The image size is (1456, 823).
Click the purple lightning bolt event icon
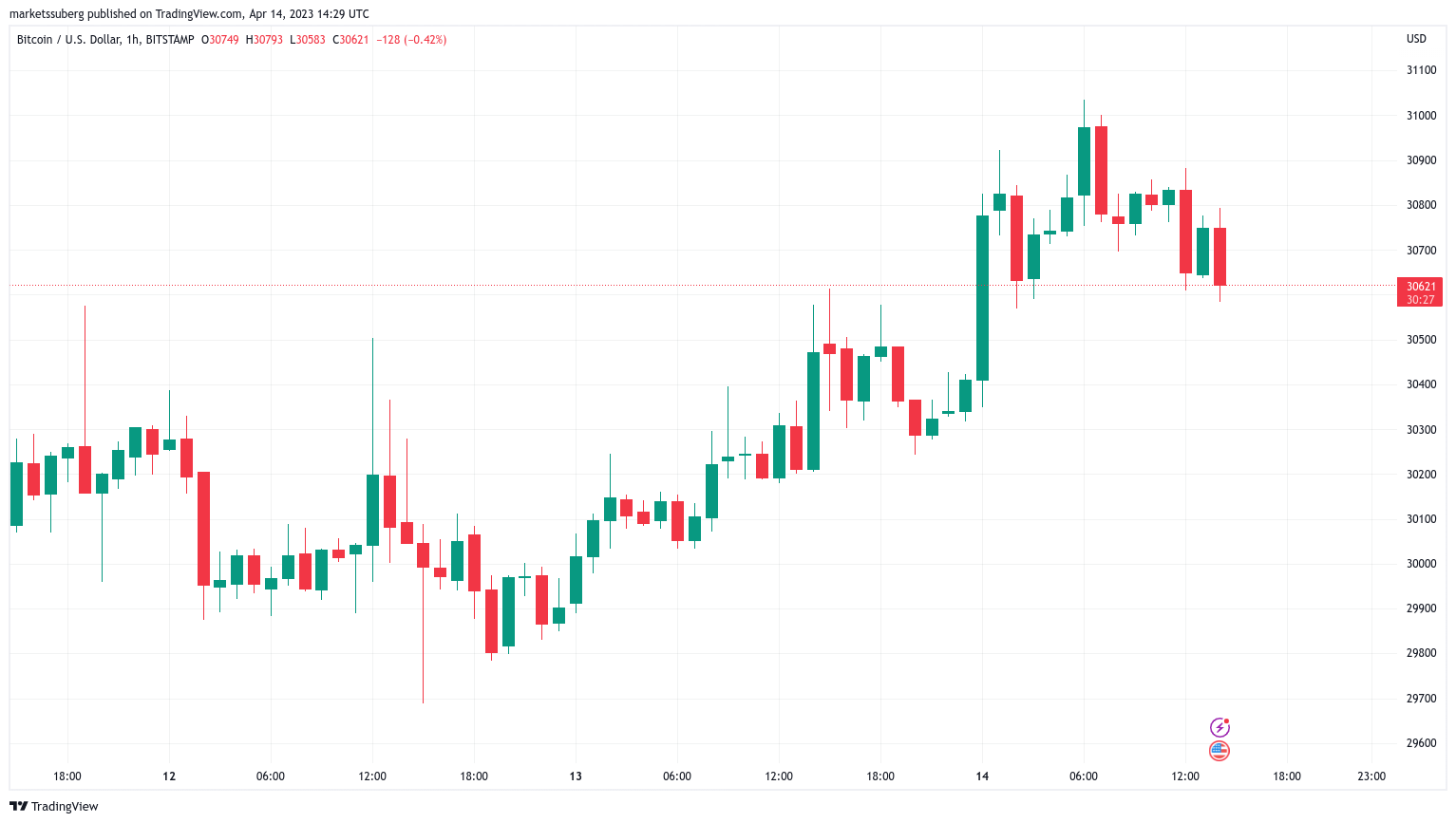(x=1220, y=727)
